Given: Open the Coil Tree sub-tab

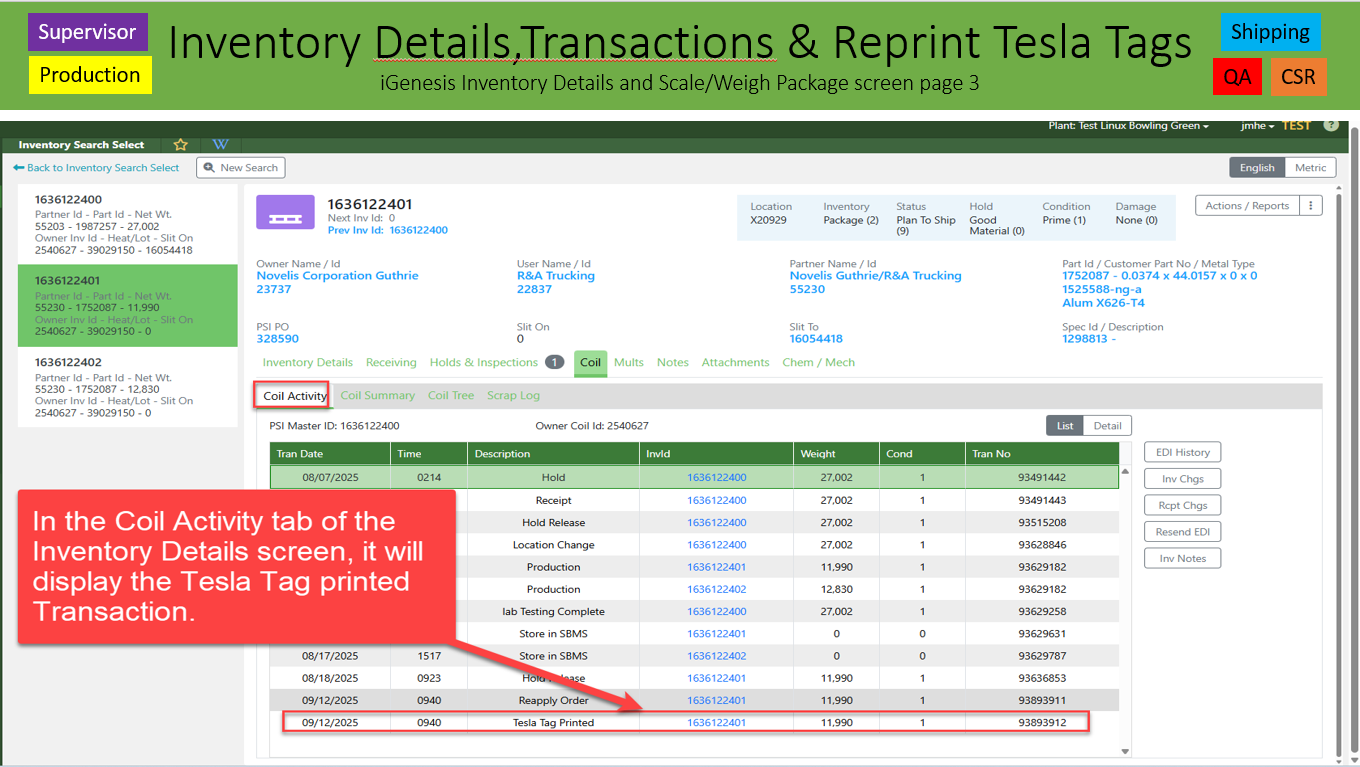Looking at the screenshot, I should (451, 396).
